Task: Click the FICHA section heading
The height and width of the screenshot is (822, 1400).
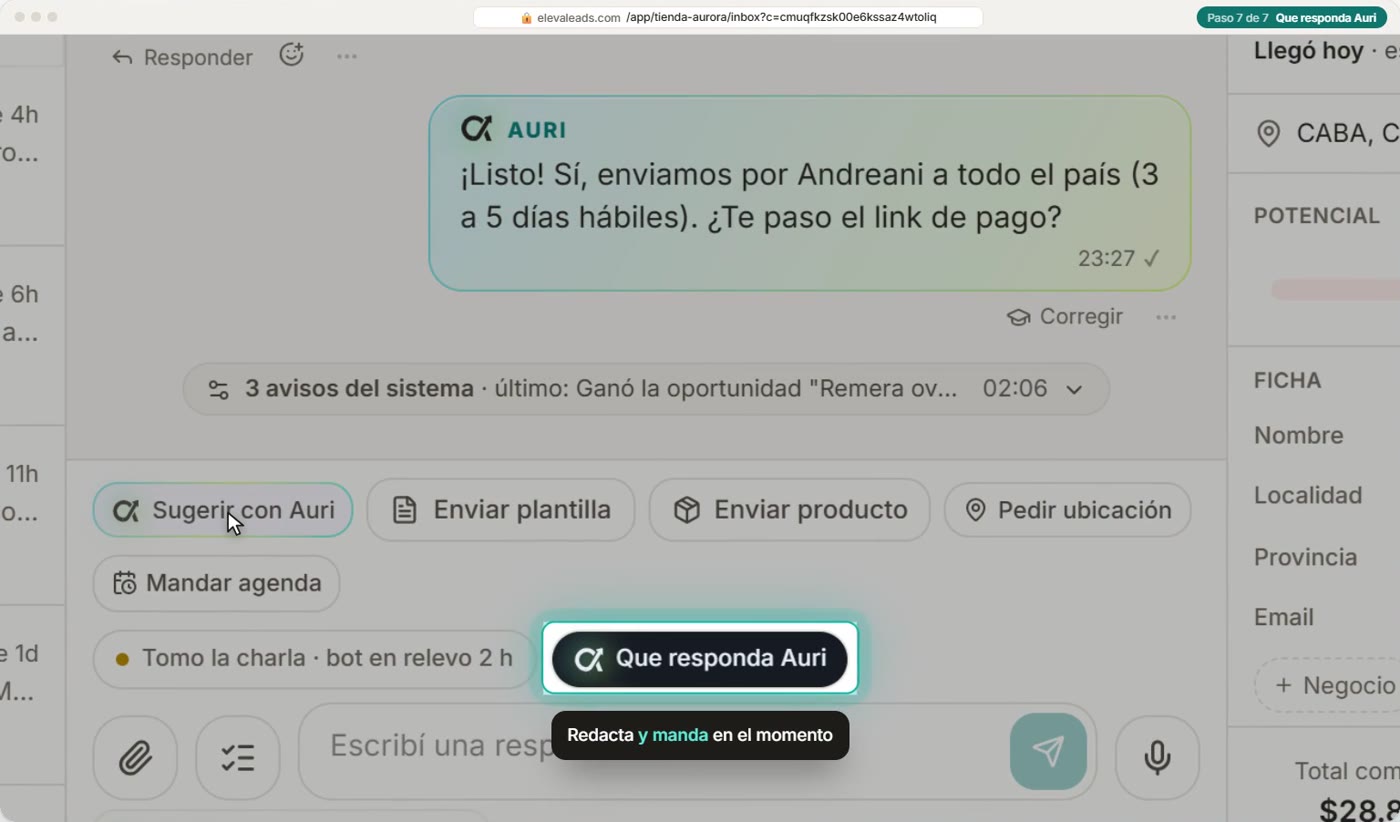Action: (x=1288, y=380)
